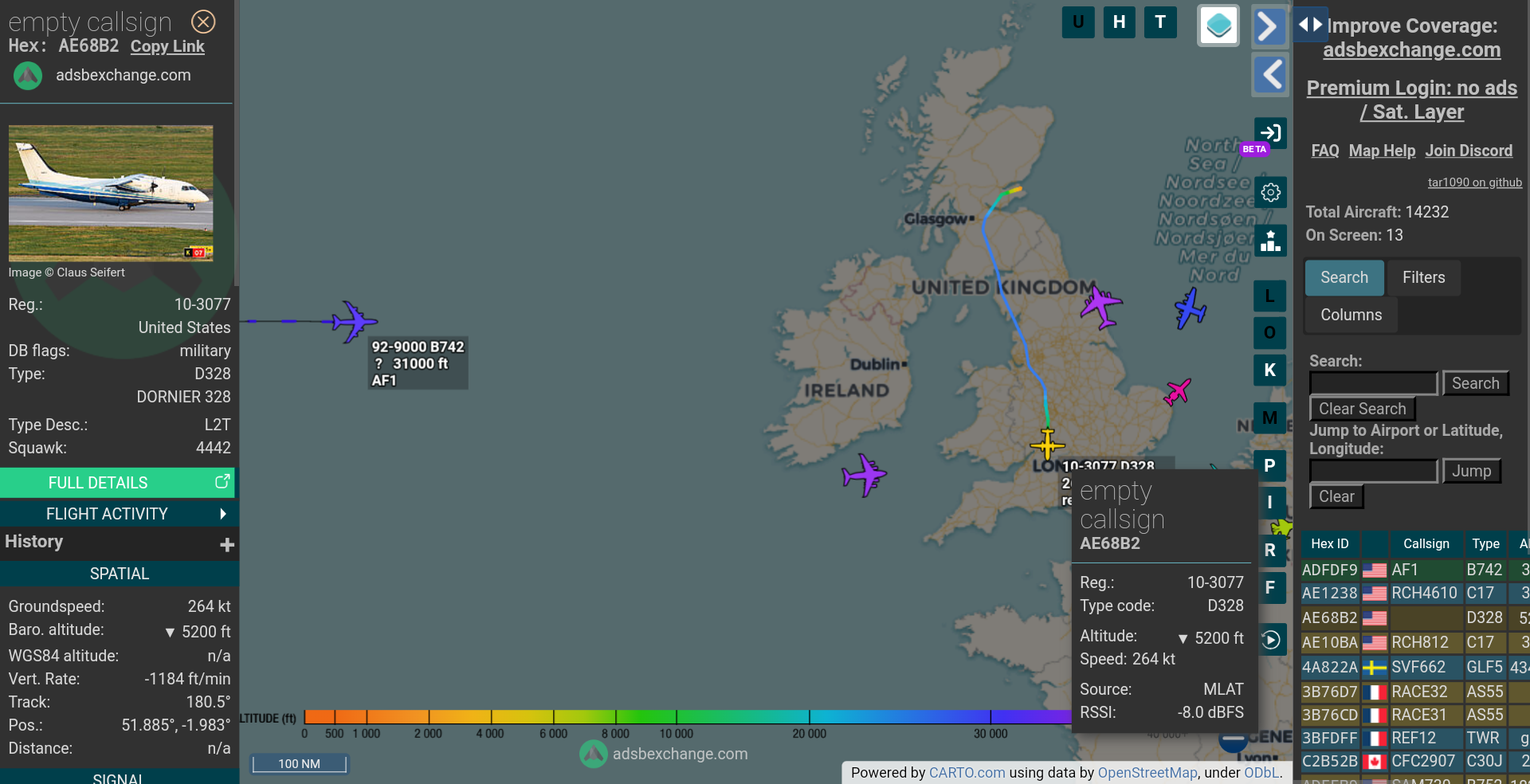The height and width of the screenshot is (784, 1530).
Task: Open the Map Help link
Action: tap(1383, 151)
